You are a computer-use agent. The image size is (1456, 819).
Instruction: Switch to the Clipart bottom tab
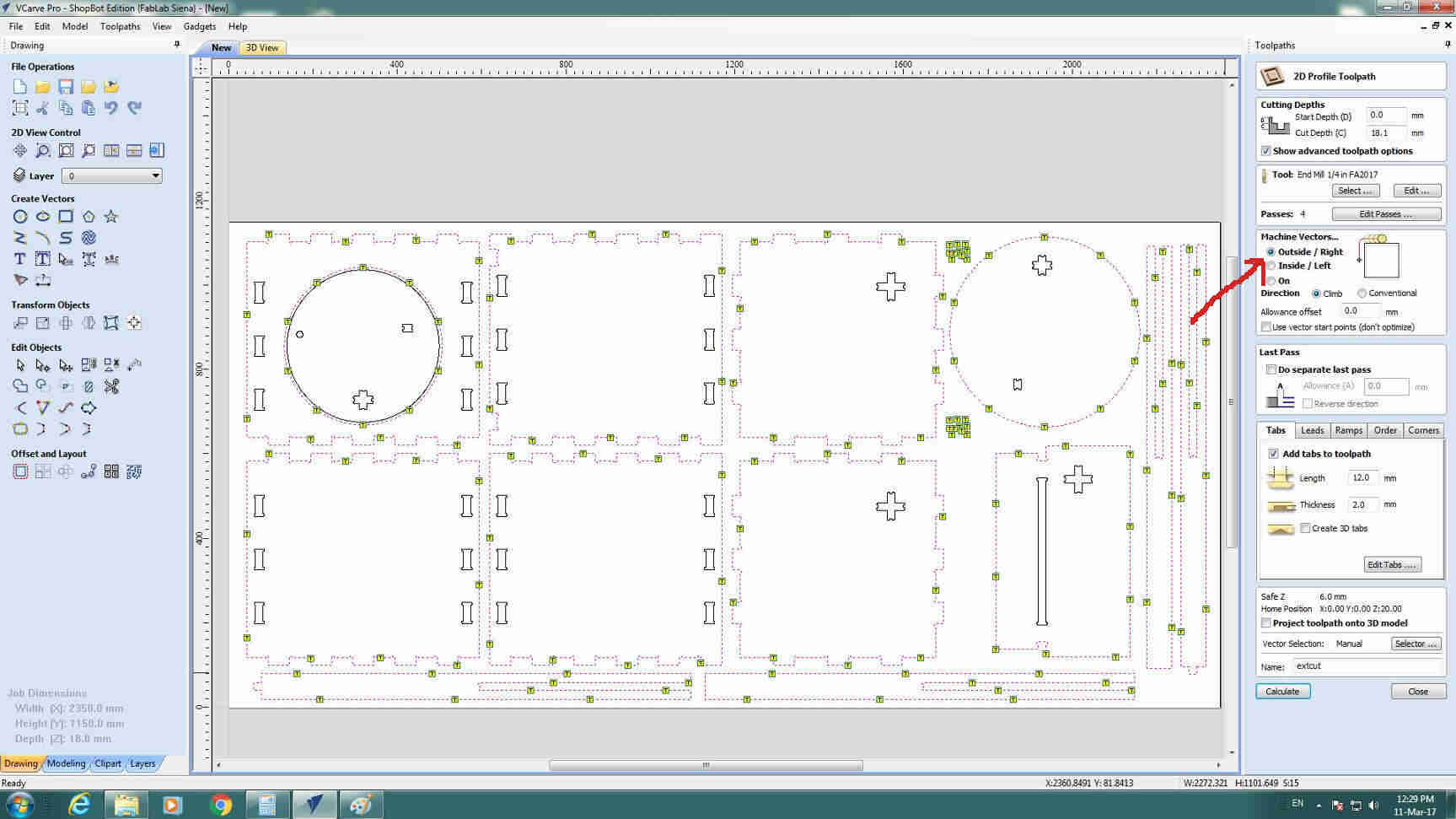point(107,763)
